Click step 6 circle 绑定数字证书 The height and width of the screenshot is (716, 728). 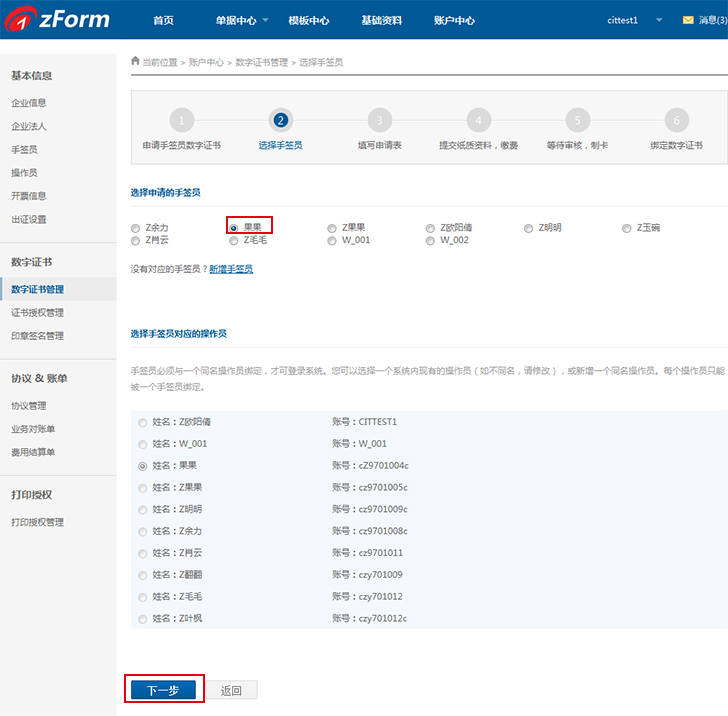676,121
